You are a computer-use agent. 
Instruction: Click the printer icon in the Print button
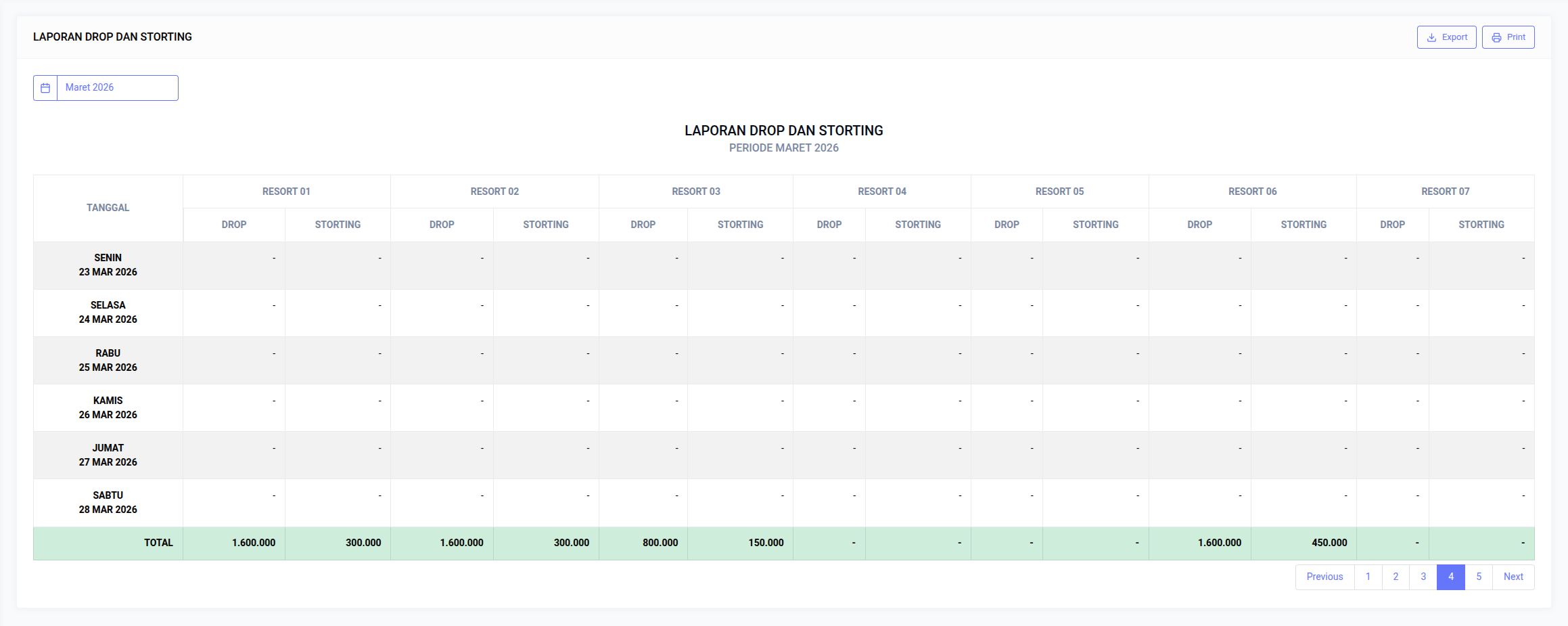[1496, 38]
